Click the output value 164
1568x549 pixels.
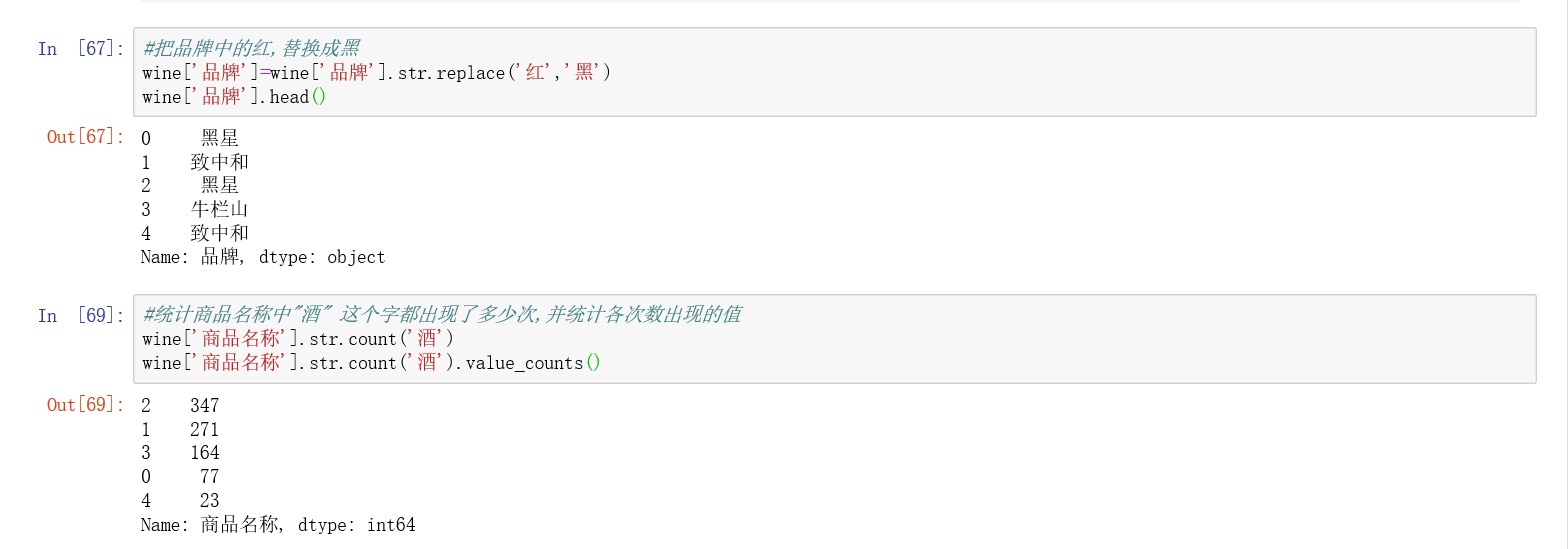[x=204, y=453]
